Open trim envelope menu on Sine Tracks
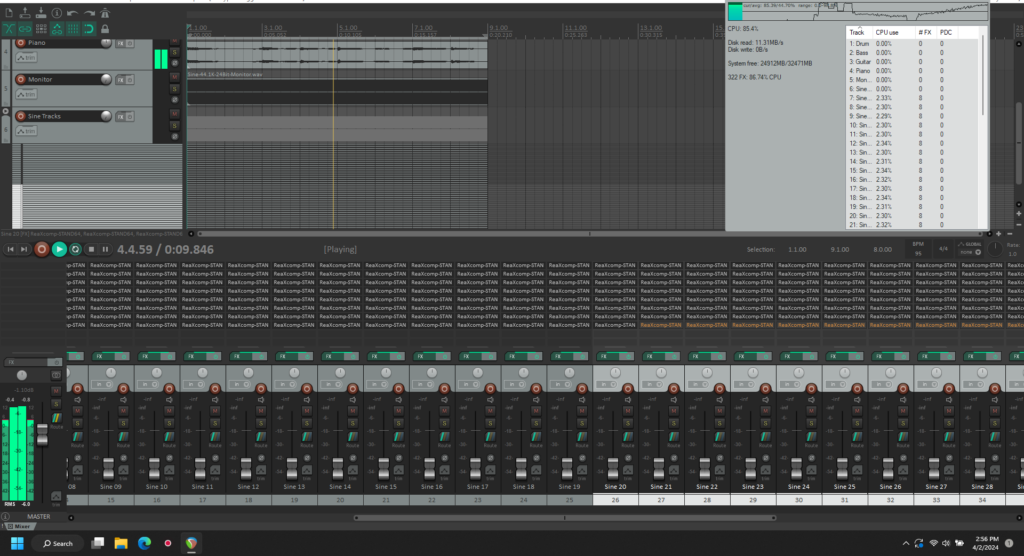This screenshot has height=556, width=1024. pos(26,131)
